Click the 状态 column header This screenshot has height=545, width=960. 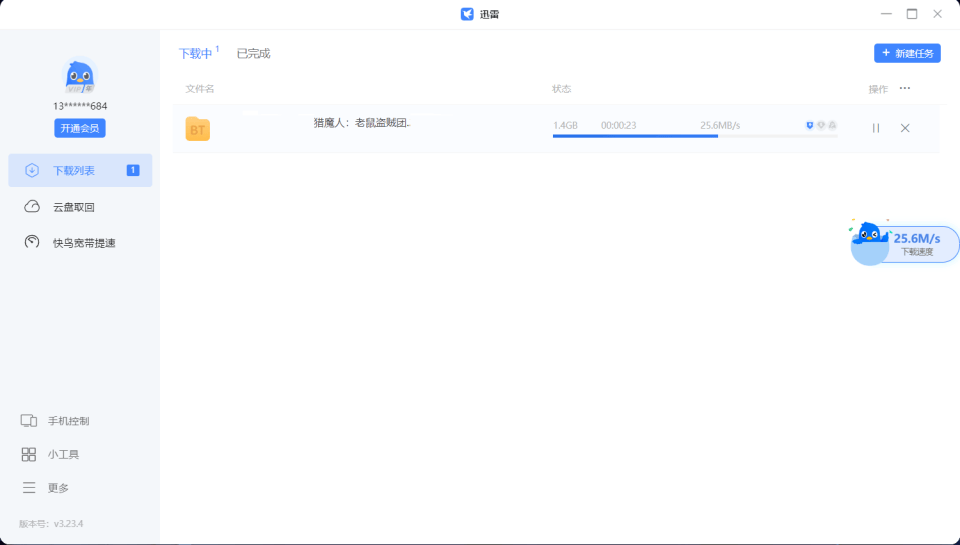click(x=561, y=89)
